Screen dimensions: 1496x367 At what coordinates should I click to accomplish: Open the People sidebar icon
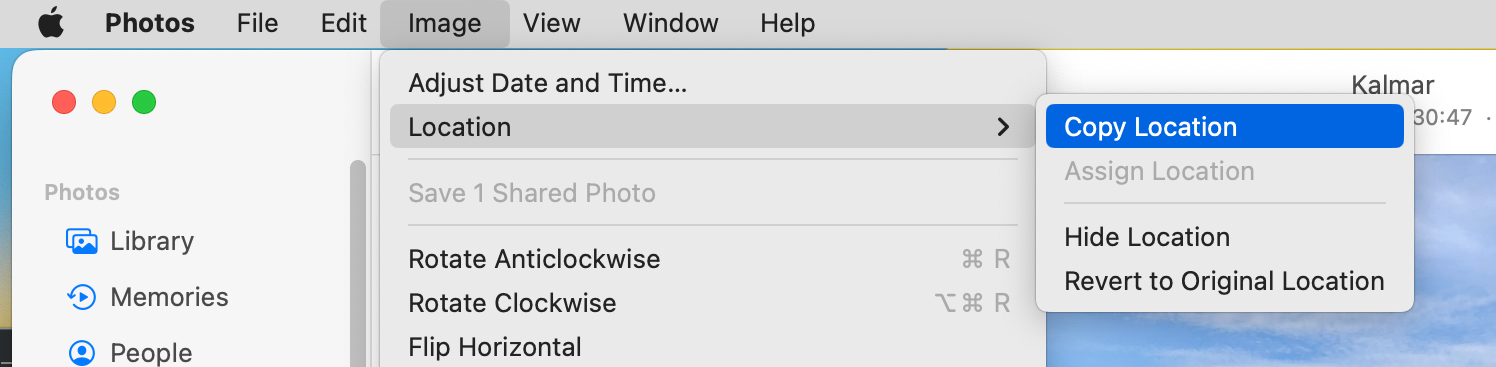pos(81,353)
